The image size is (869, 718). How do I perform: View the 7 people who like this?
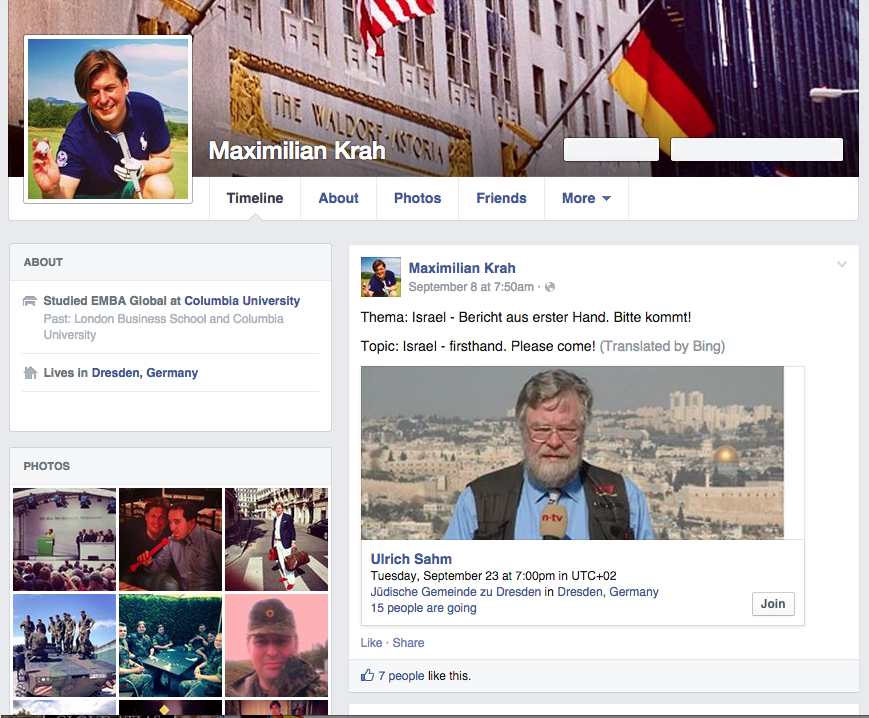401,676
